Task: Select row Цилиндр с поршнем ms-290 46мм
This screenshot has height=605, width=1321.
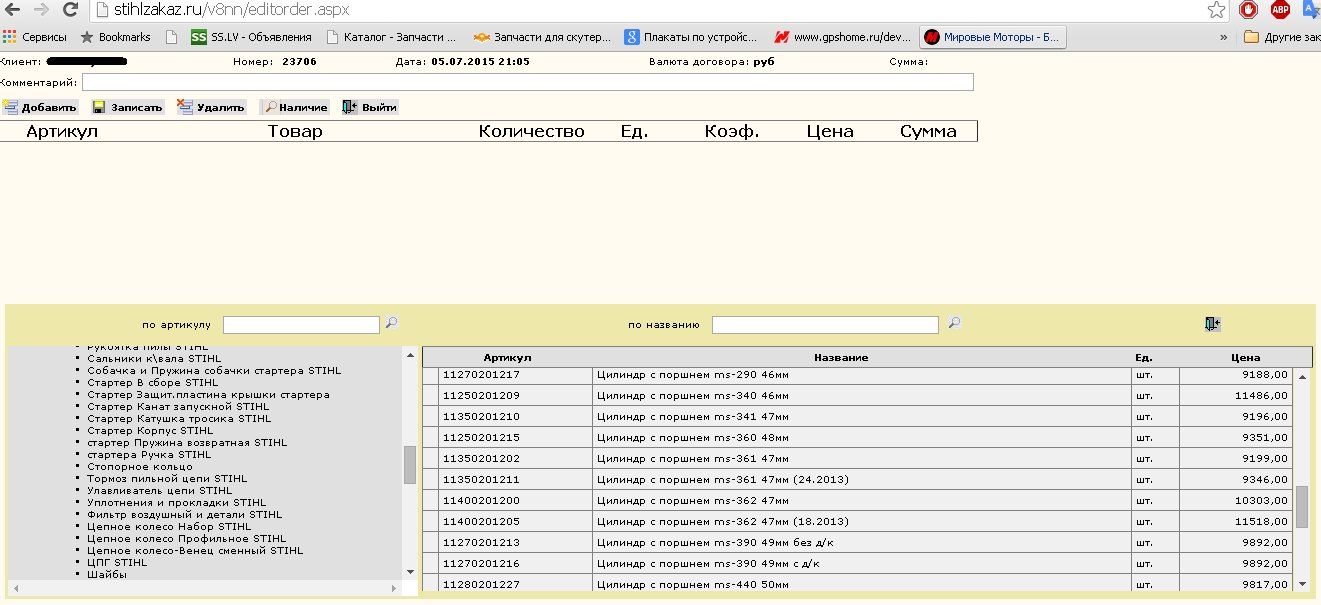Action: click(857, 374)
